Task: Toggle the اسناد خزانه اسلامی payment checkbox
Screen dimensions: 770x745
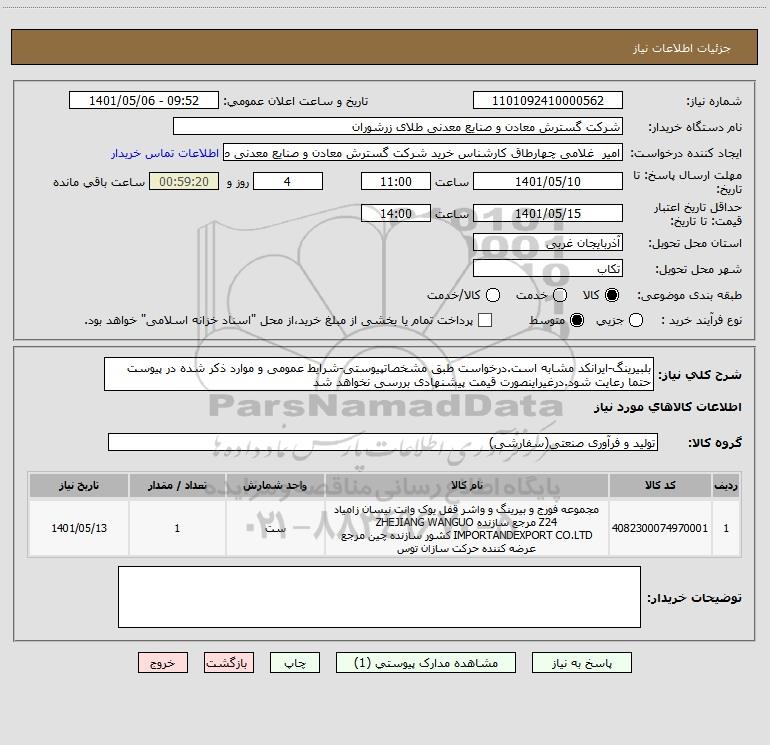Action: 485,320
